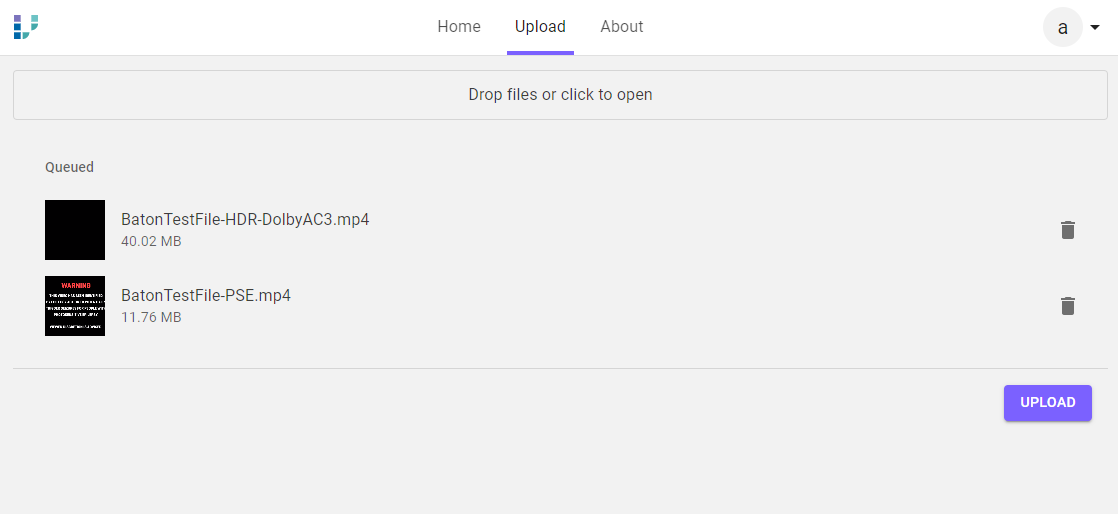This screenshot has height=514, width=1118.
Task: Go to the Home tab
Action: pyautogui.click(x=459, y=27)
